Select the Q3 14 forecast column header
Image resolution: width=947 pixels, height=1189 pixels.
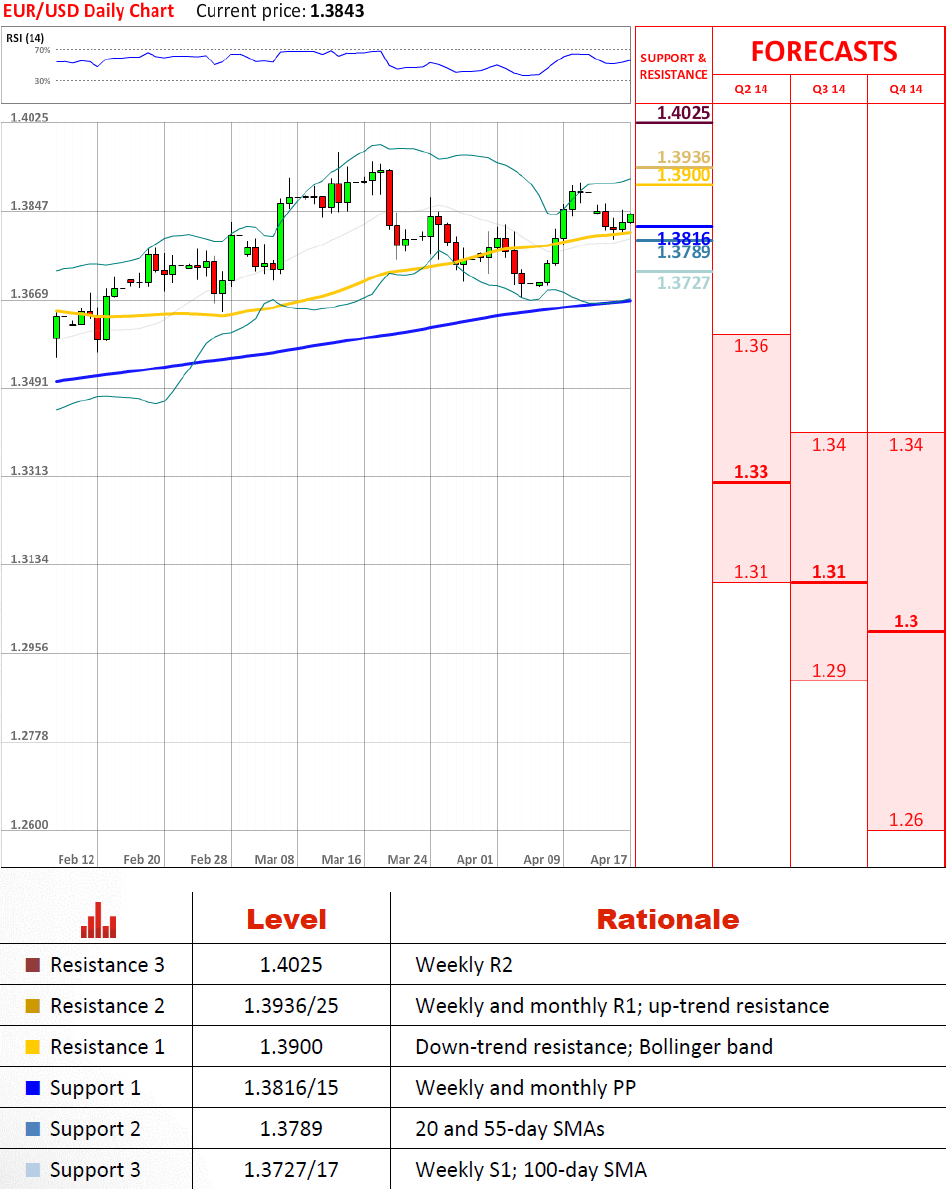[829, 89]
